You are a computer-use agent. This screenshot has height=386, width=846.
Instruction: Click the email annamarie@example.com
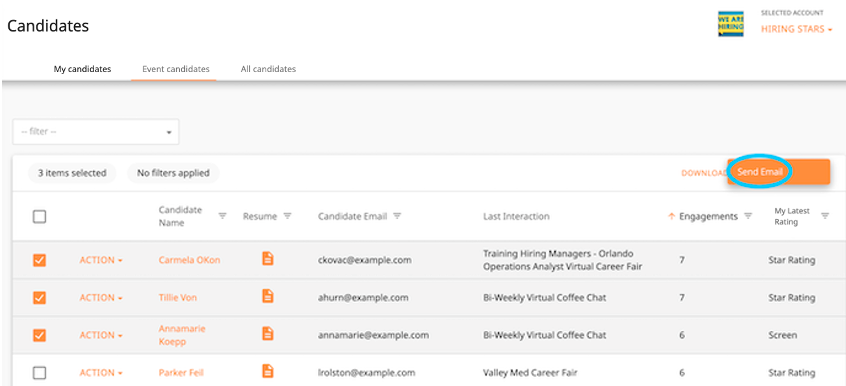point(373,335)
